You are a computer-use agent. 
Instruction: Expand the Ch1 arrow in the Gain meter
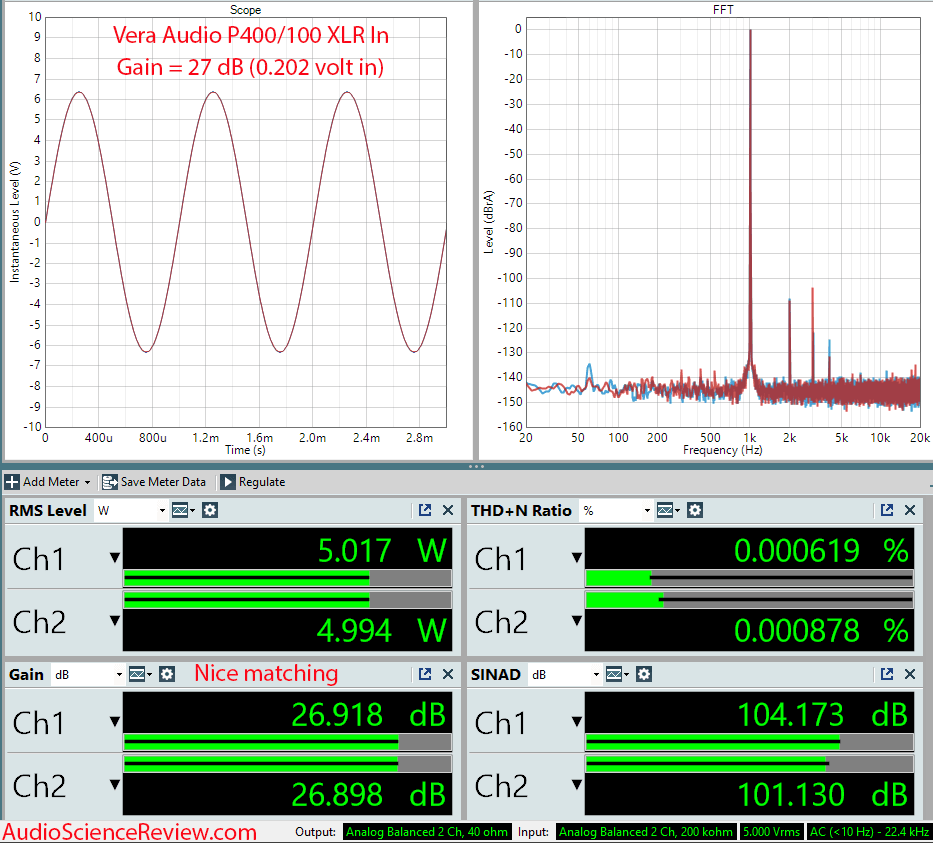(x=114, y=723)
